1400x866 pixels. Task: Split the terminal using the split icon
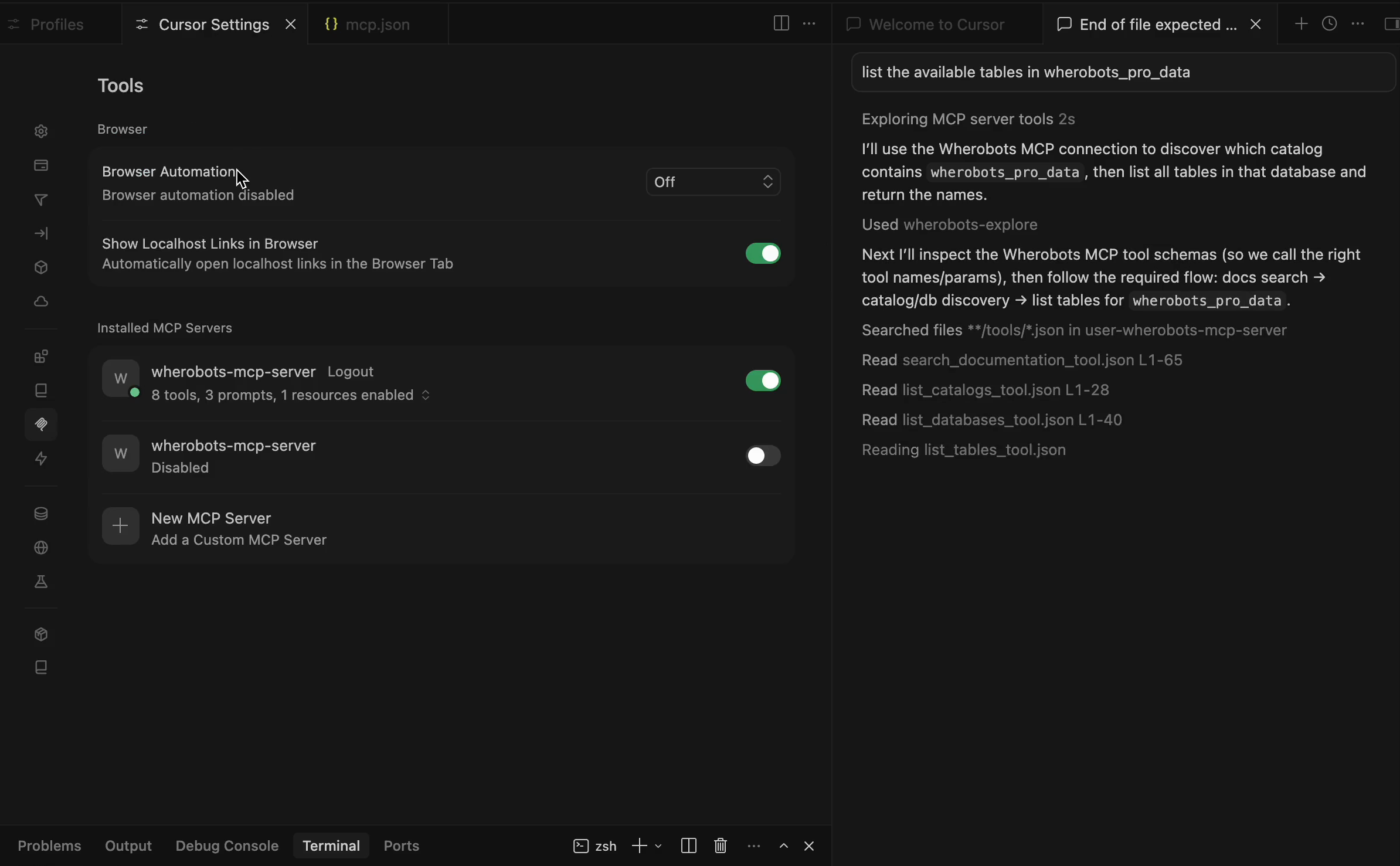pos(689,846)
